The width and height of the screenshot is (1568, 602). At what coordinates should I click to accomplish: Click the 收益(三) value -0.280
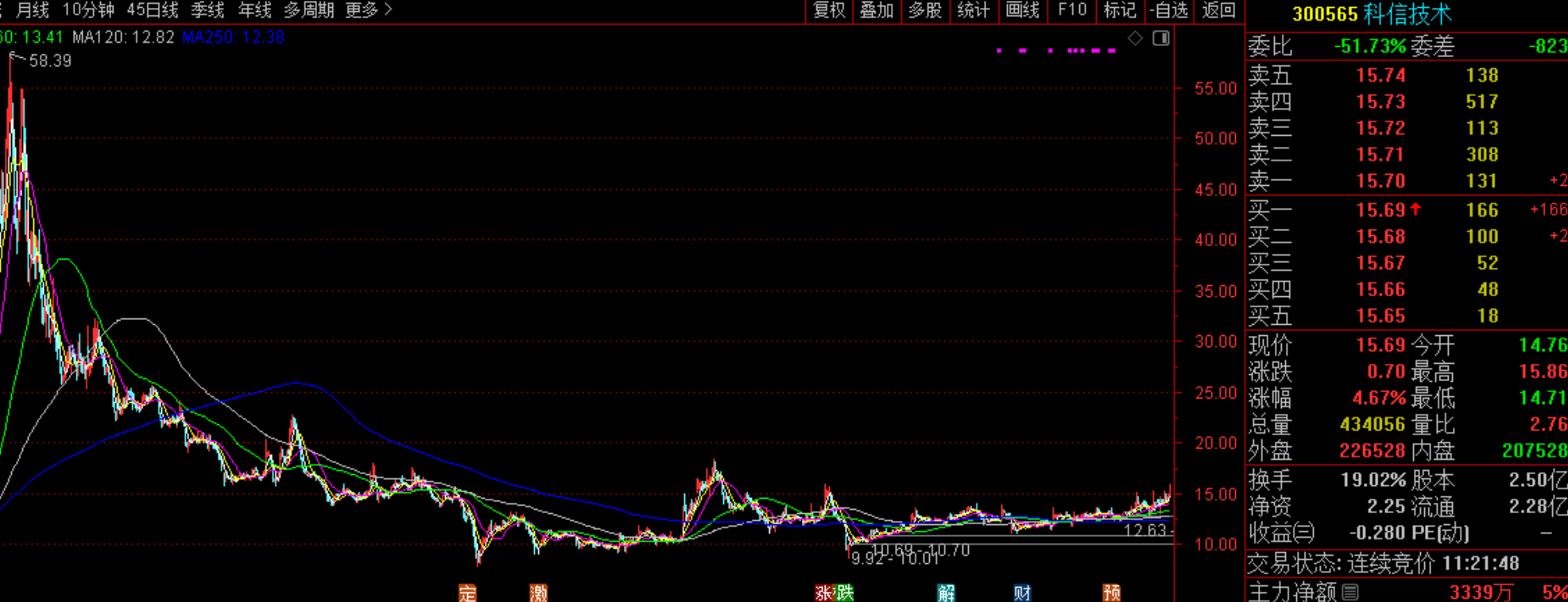point(1378,533)
